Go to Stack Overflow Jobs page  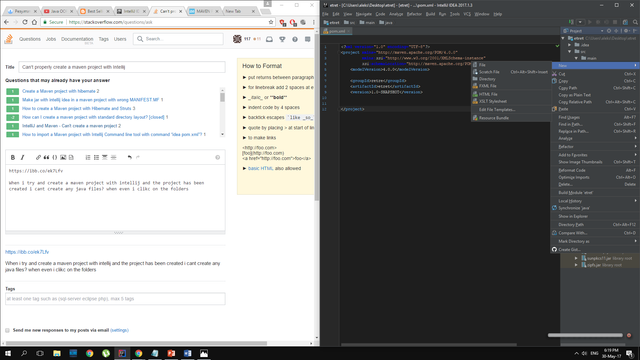[x=51, y=39]
